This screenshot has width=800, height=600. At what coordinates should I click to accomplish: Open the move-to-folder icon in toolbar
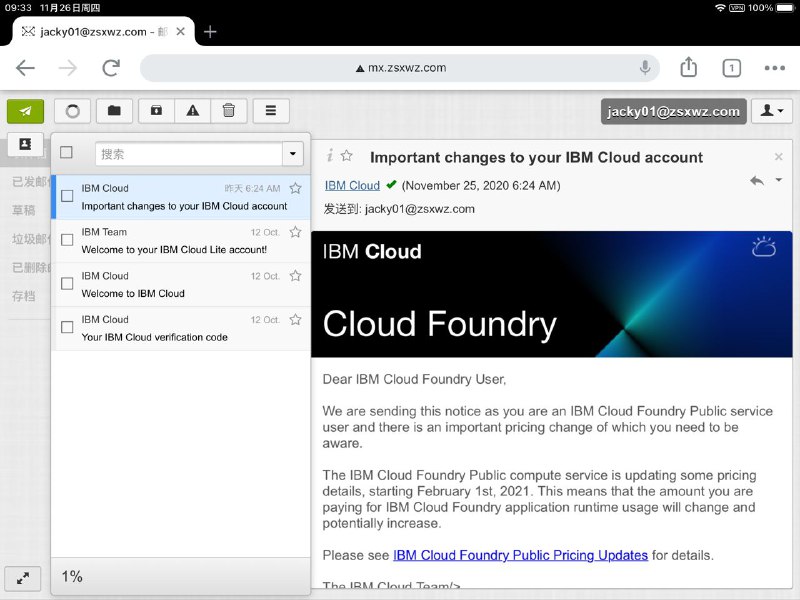(x=114, y=111)
